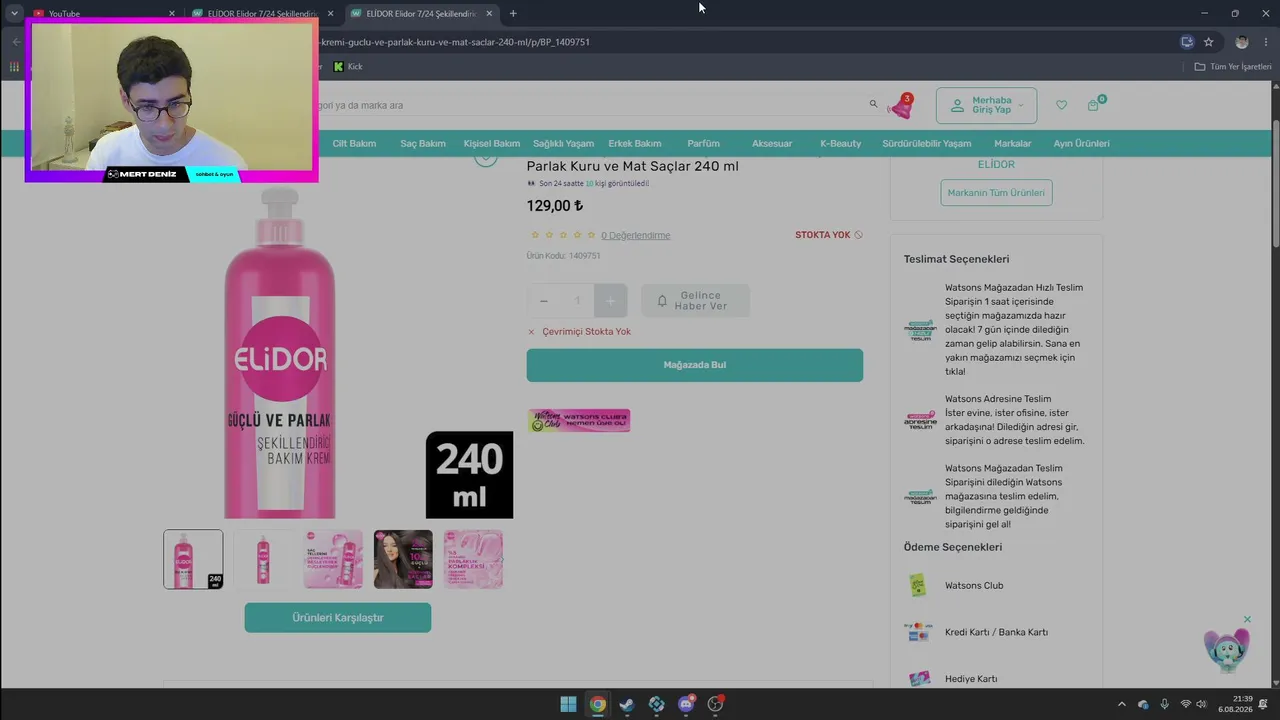Screen dimensions: 1280x720
Task: Open the shopping bag cart icon
Action: point(1094,105)
